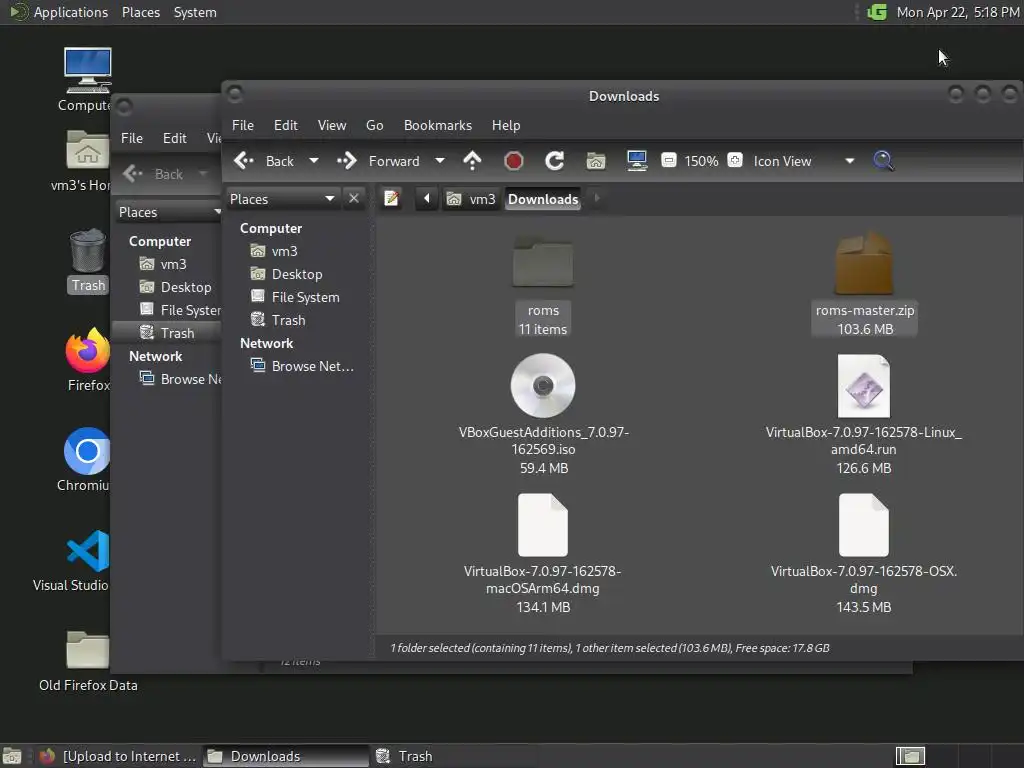Screen dimensions: 1024x768
Task: Launch Chromium from the desktop
Action: (x=87, y=451)
